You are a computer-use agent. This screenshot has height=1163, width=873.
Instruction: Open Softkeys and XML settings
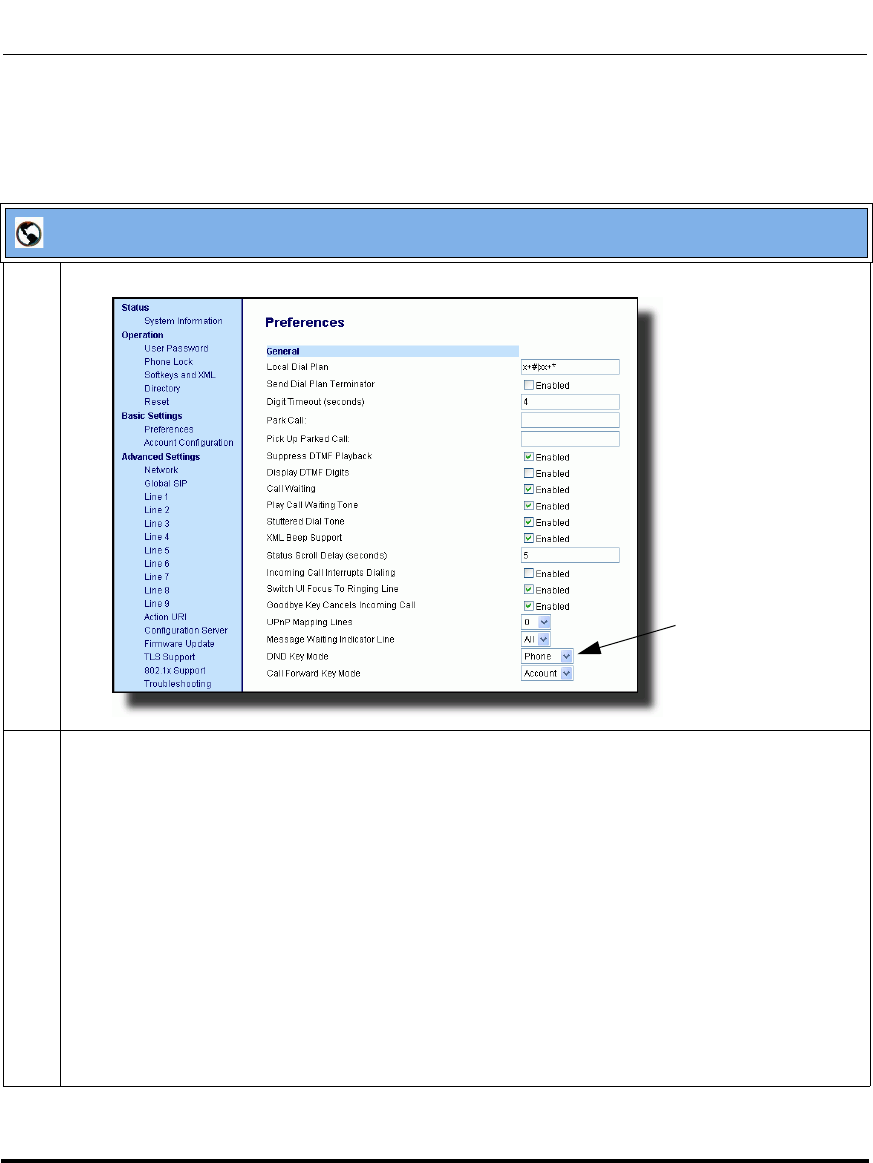179,375
